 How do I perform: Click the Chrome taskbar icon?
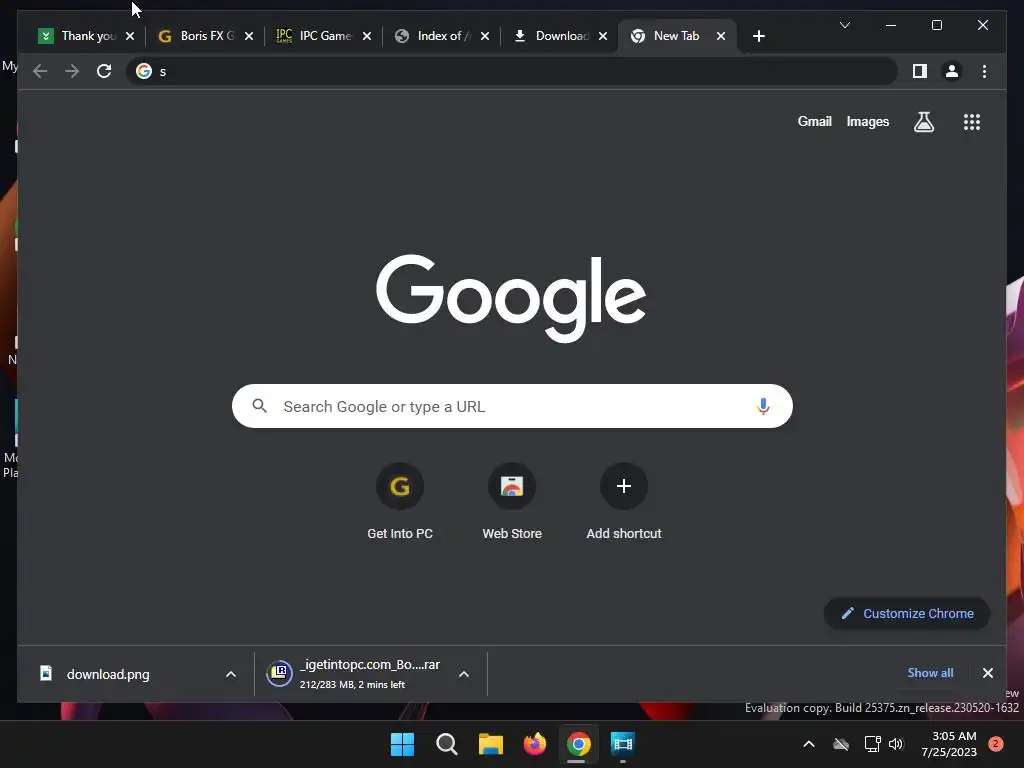[x=579, y=744]
